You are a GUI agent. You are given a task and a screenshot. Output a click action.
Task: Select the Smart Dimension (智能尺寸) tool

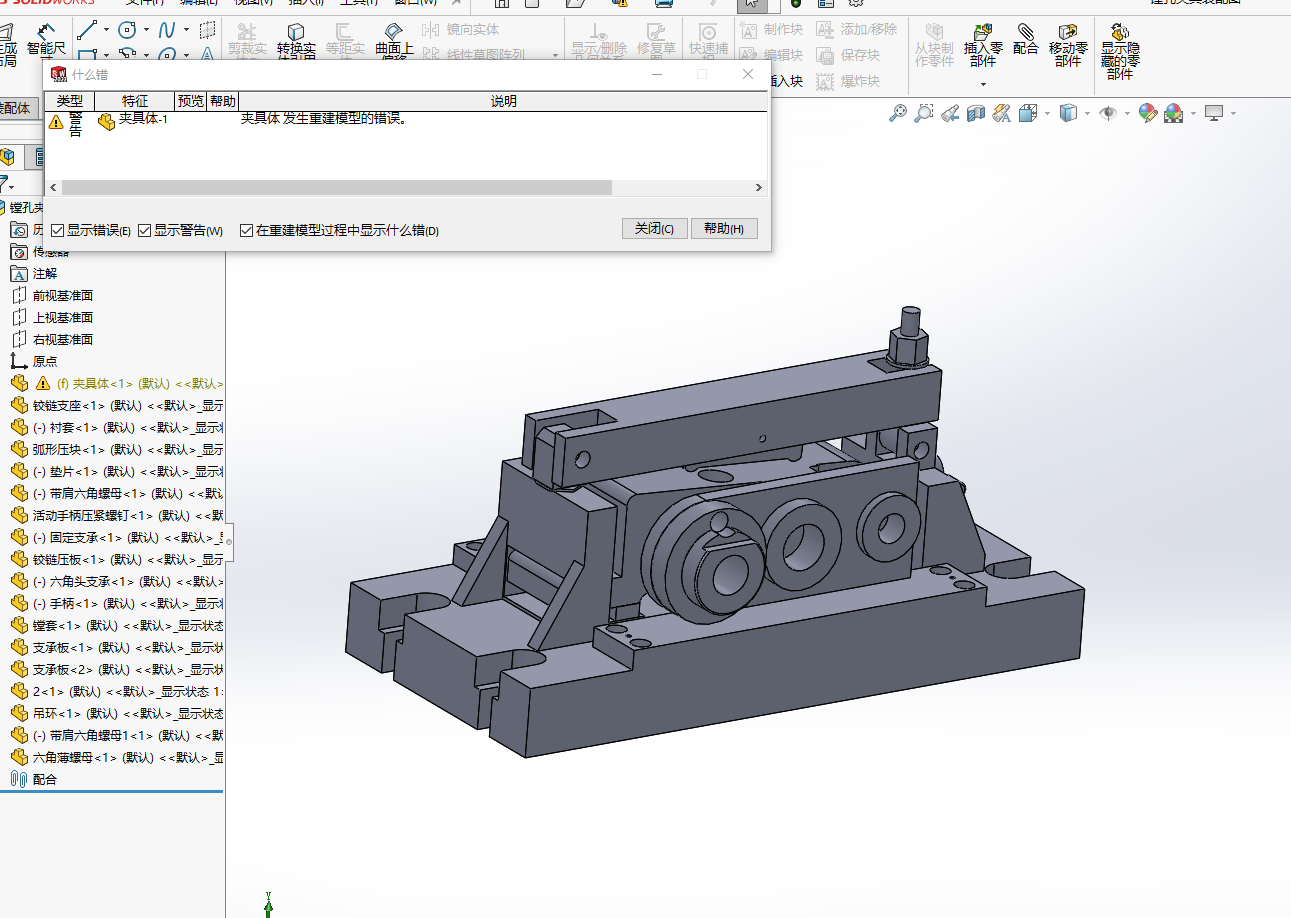click(x=44, y=40)
